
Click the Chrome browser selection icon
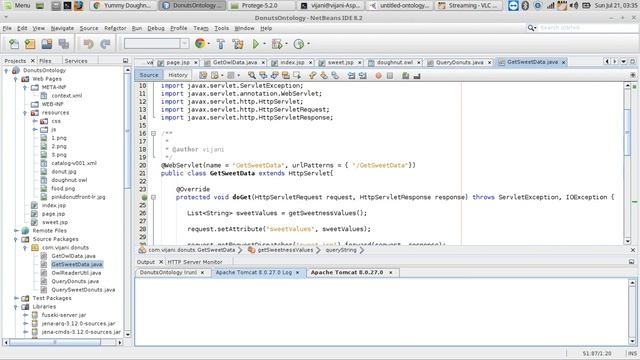pyautogui.click(x=200, y=43)
